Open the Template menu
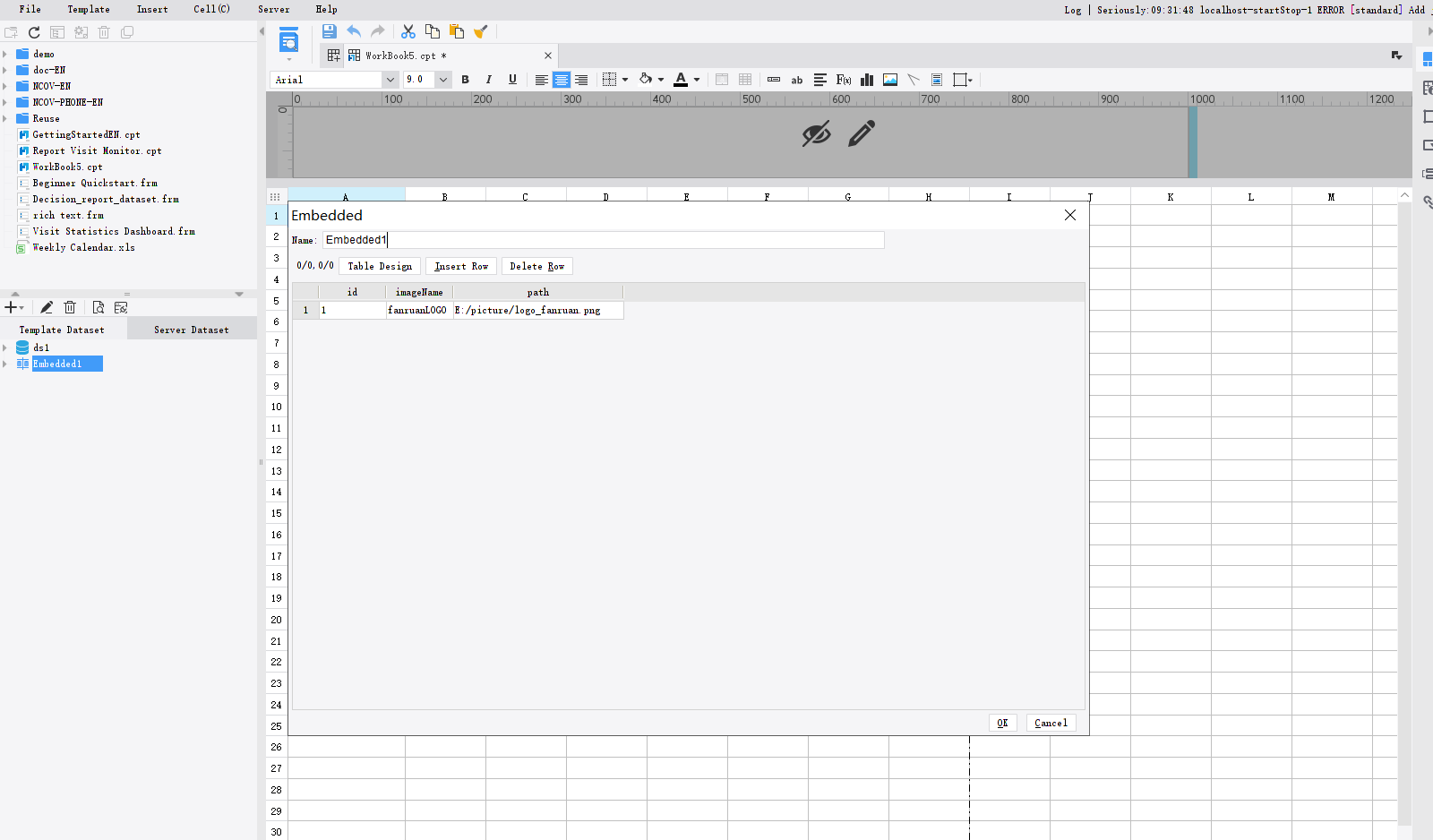 pos(88,10)
